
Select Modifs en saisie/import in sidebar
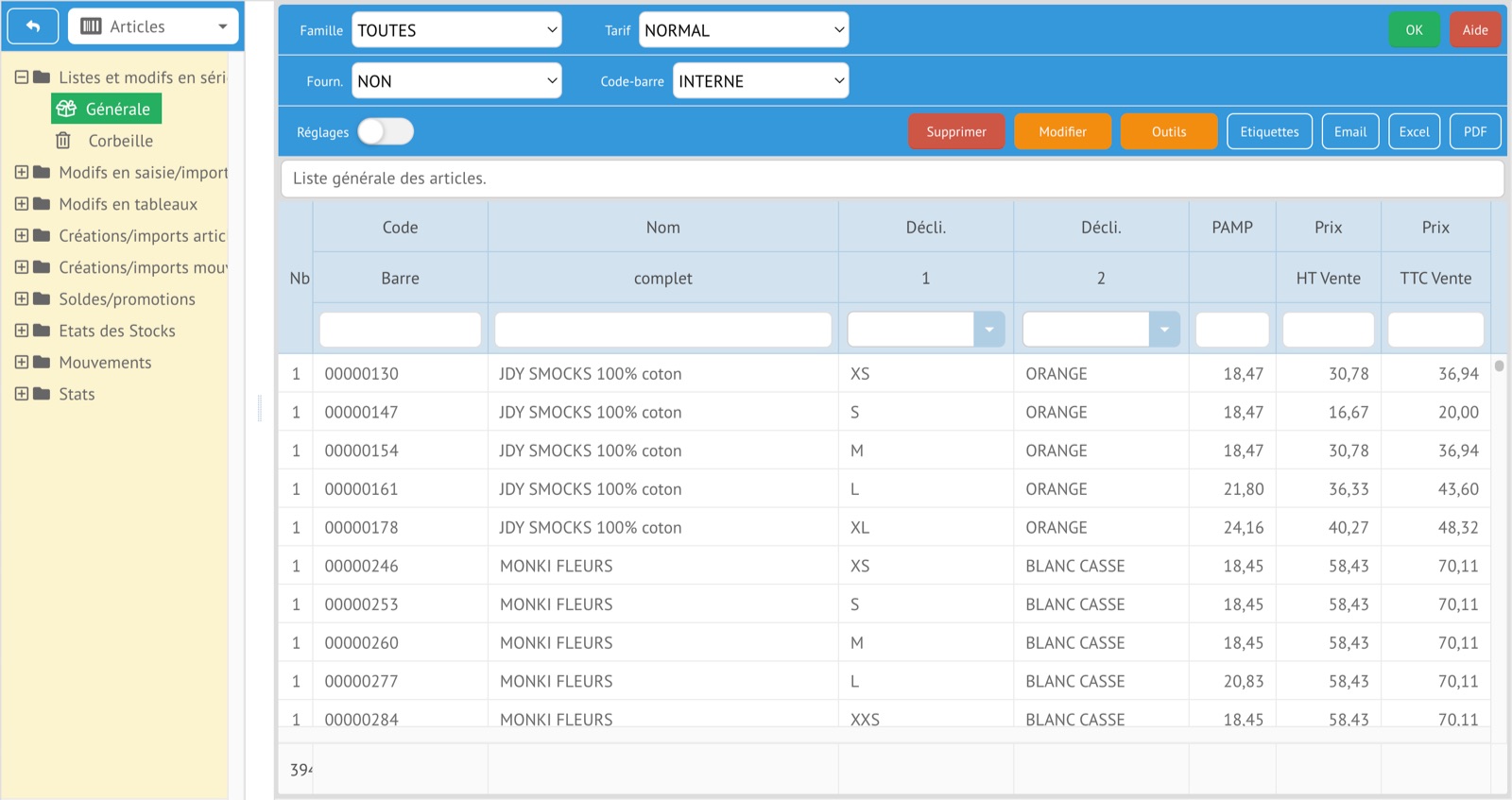[143, 173]
